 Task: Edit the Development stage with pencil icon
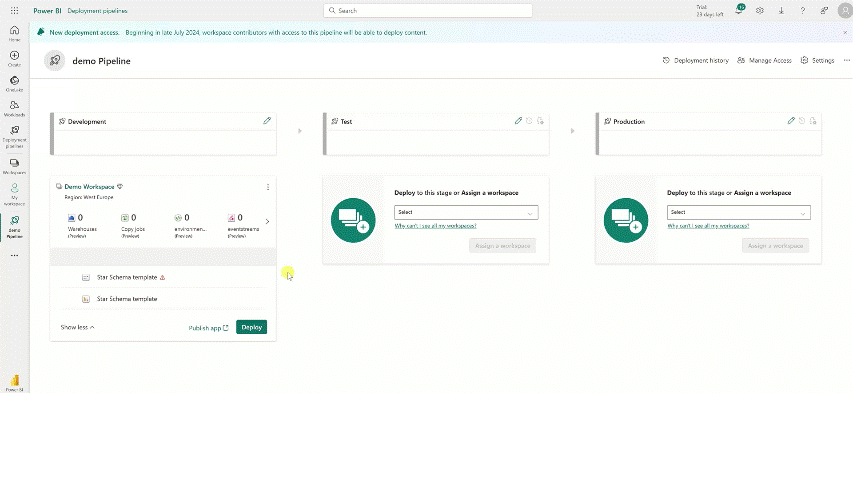coord(267,121)
